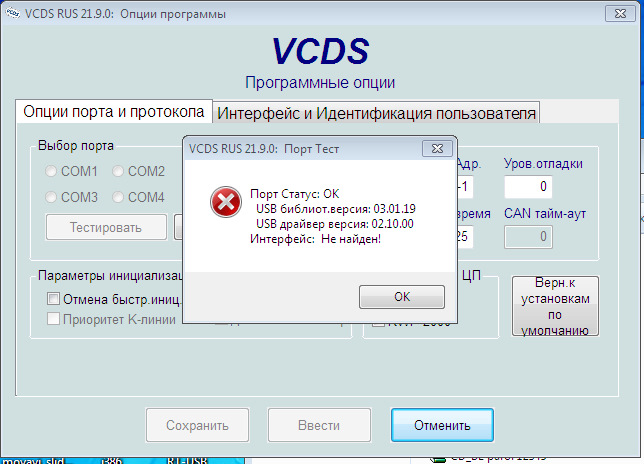Choose the COM3 port option

click(x=52, y=197)
